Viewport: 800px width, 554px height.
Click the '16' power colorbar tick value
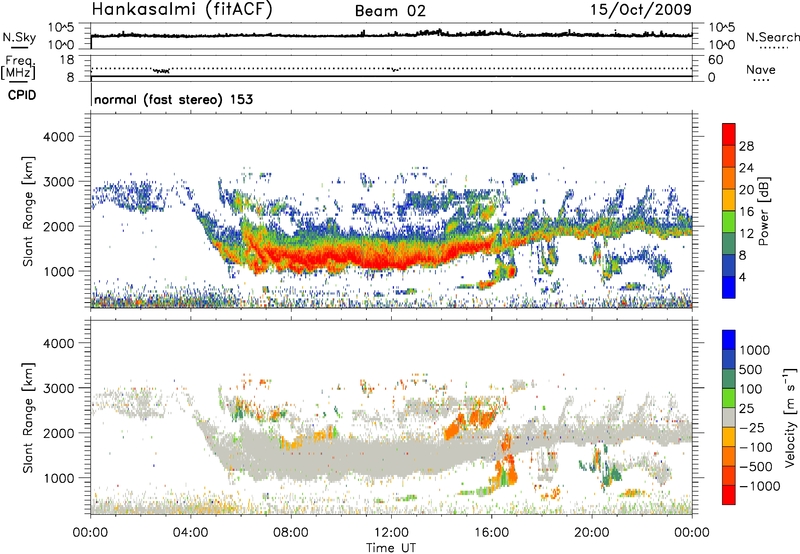pyautogui.click(x=746, y=211)
